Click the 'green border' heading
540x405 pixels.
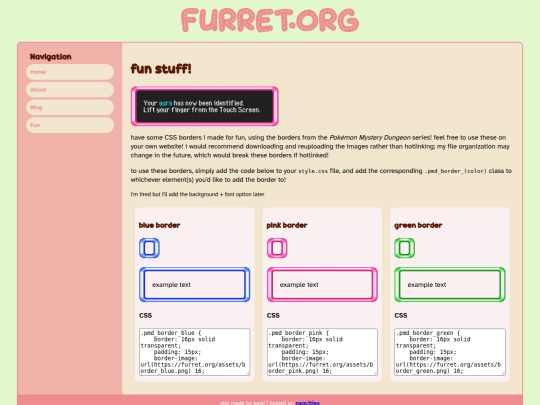pyautogui.click(x=418, y=225)
